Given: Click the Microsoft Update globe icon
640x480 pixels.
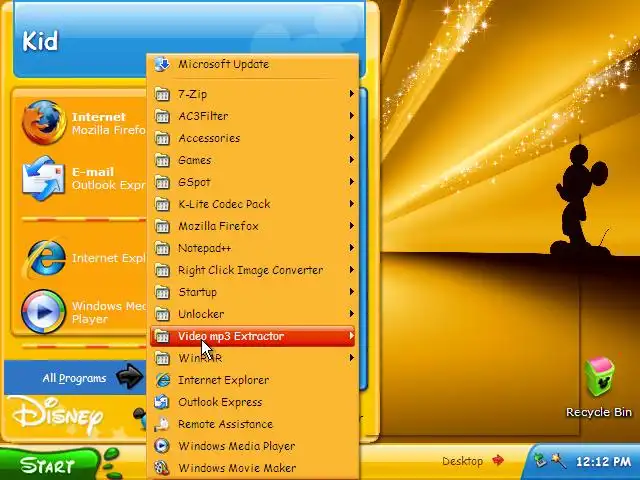Looking at the screenshot, I should (162, 64).
